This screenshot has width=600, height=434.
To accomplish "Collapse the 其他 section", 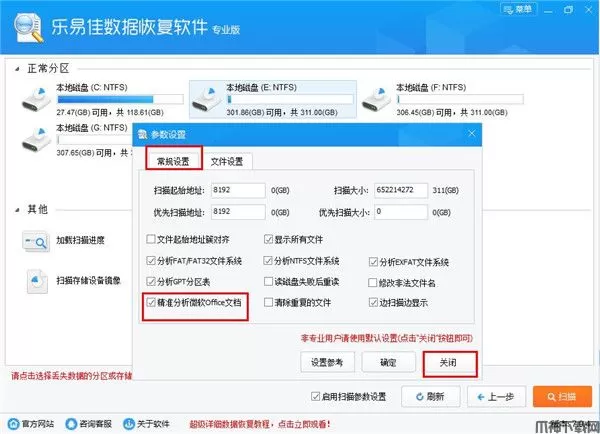I will tap(17, 210).
